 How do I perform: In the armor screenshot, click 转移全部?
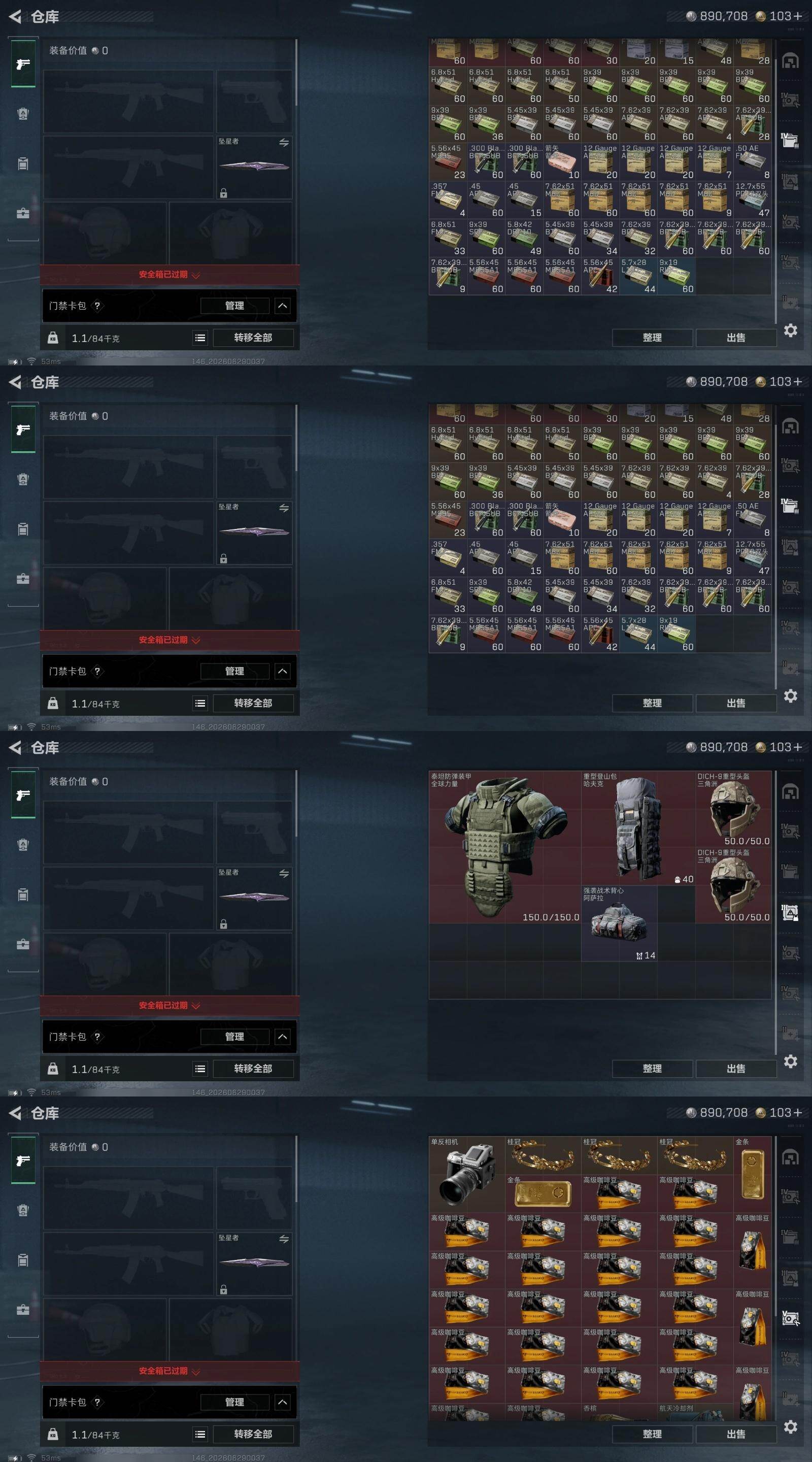click(253, 1069)
